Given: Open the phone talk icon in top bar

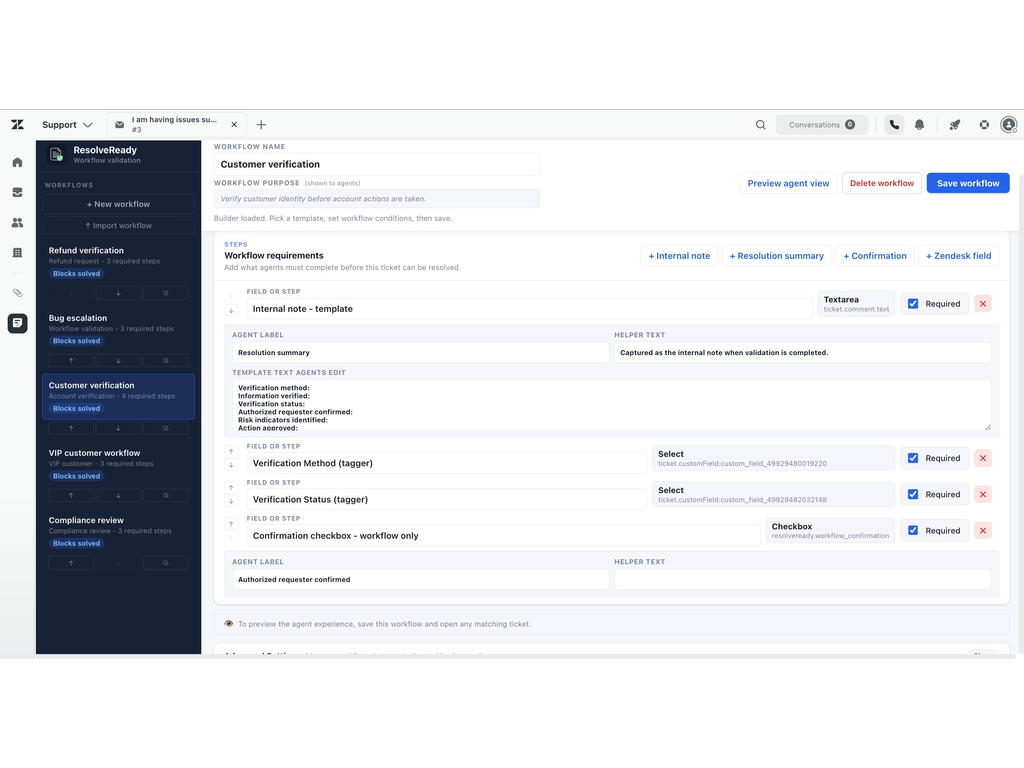Looking at the screenshot, I should (x=894, y=125).
